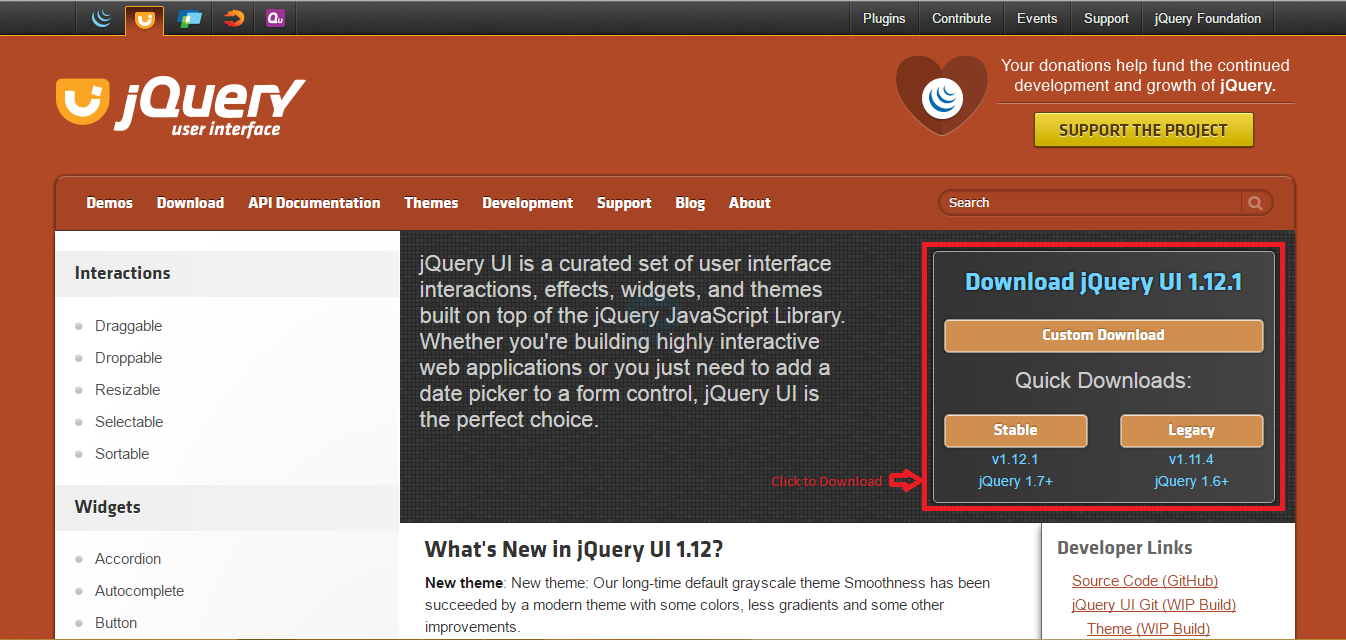Open the QUnit project icon
This screenshot has height=640, width=1346.
(x=276, y=18)
